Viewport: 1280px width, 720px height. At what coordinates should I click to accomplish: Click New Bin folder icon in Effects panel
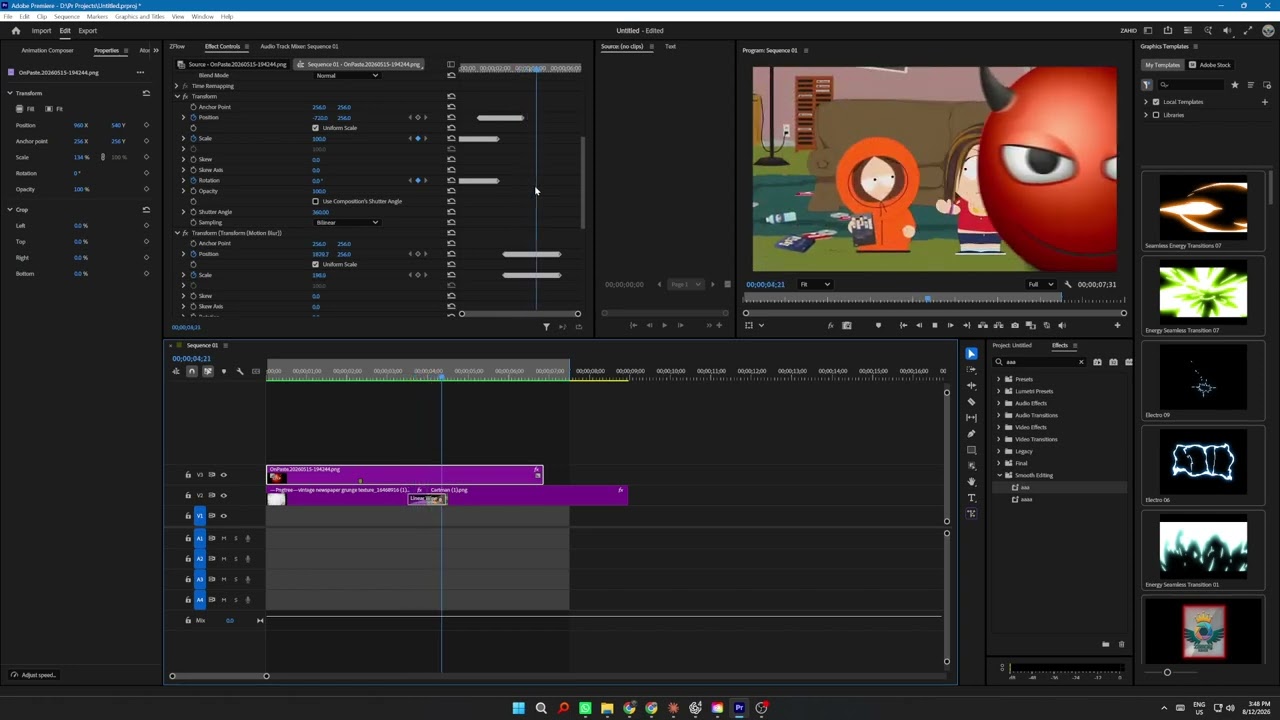pyautogui.click(x=1105, y=644)
